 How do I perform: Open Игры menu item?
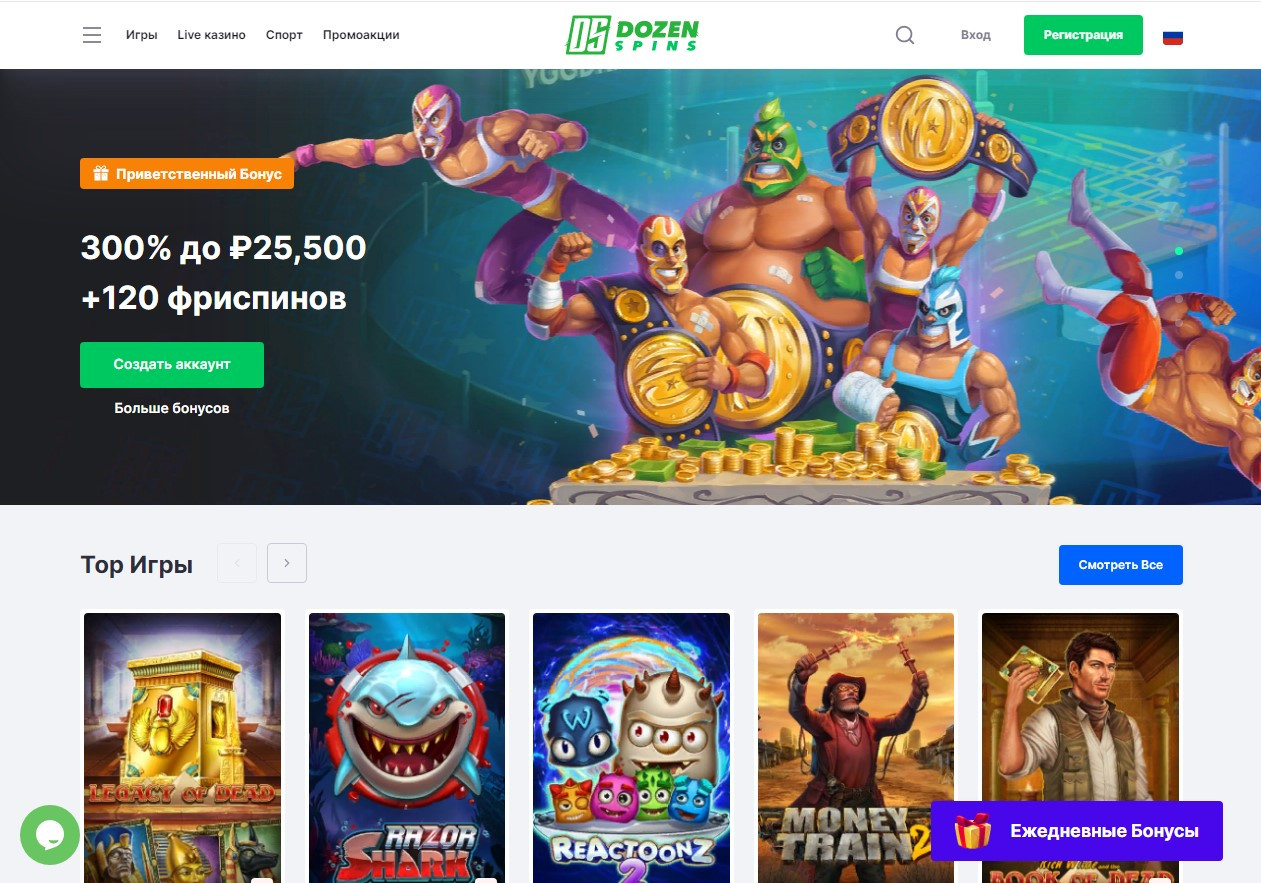(x=142, y=35)
